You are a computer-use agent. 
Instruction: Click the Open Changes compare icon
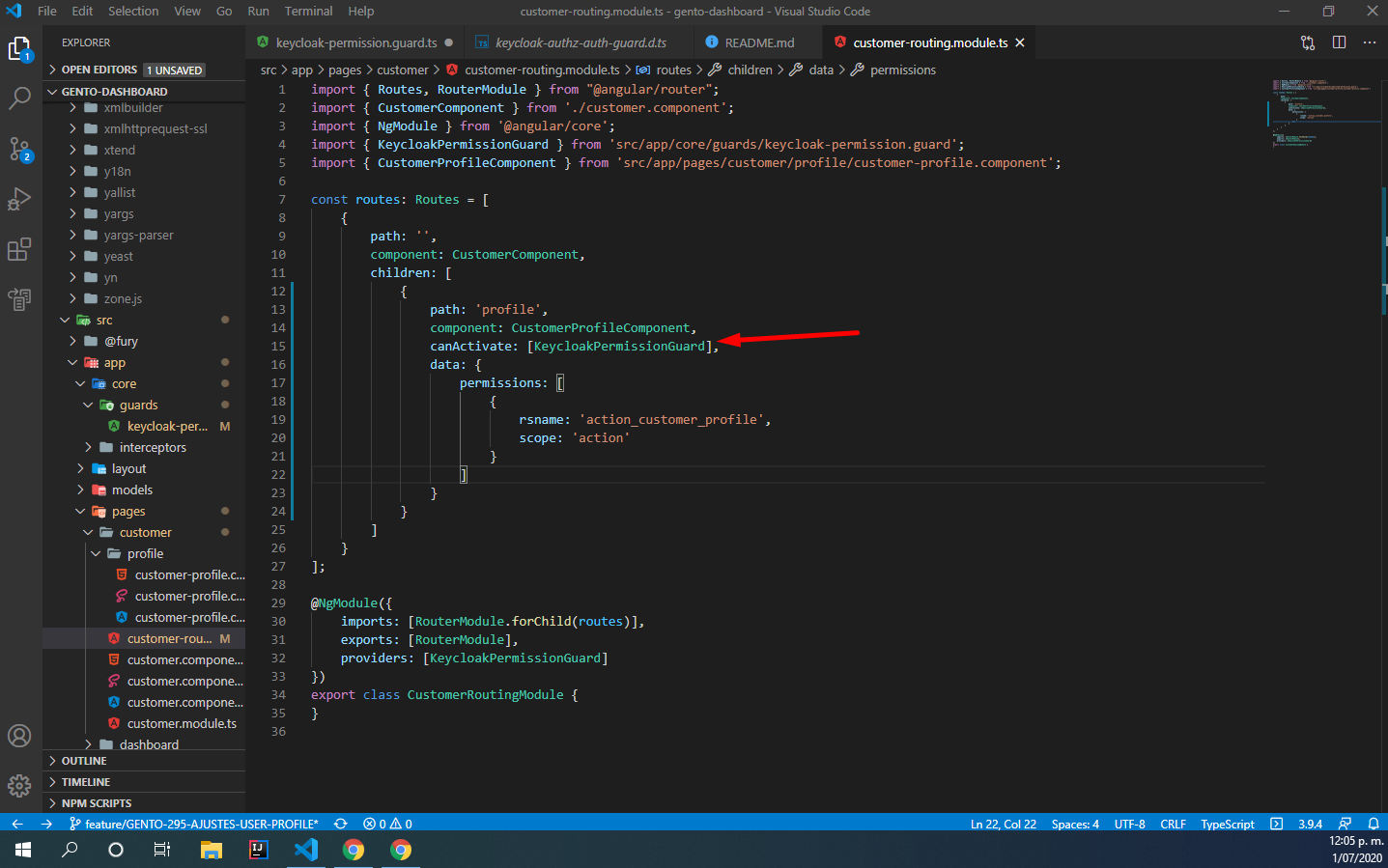point(1308,42)
